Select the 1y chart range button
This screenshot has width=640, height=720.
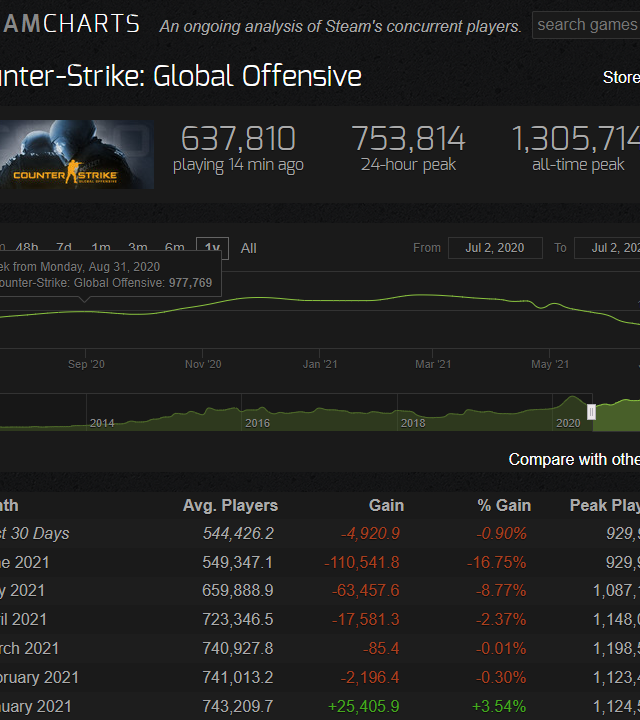[212, 248]
